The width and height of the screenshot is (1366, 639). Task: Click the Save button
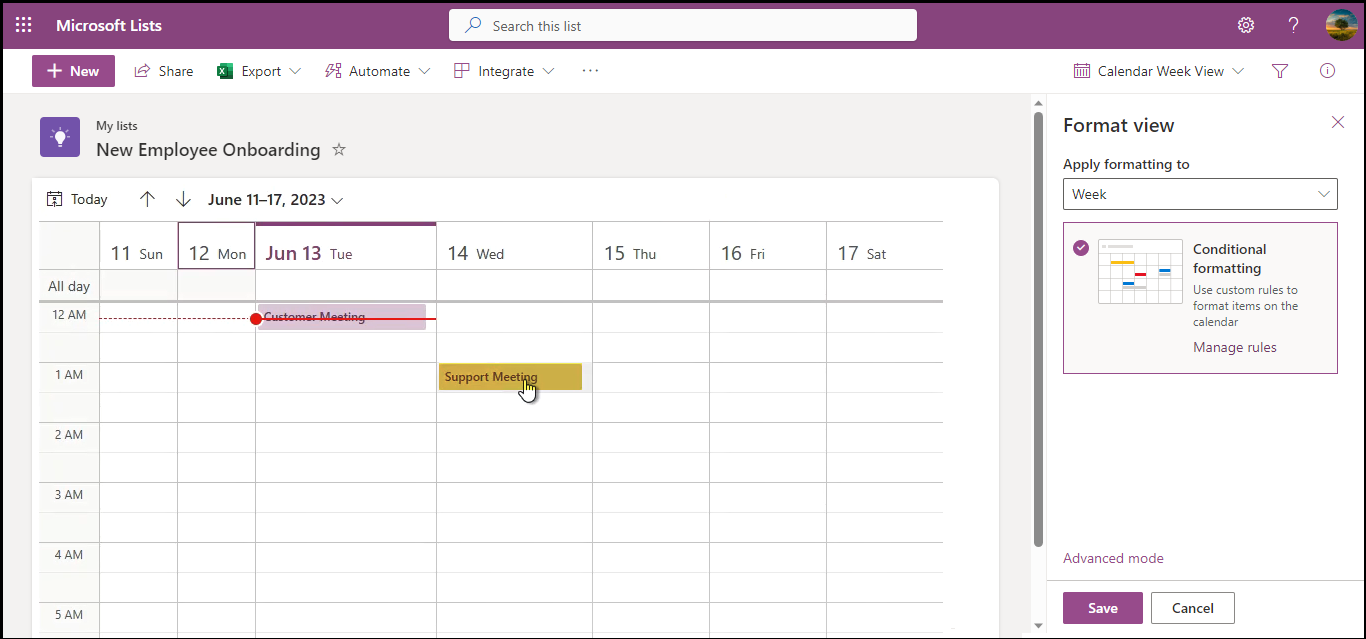coord(1102,608)
